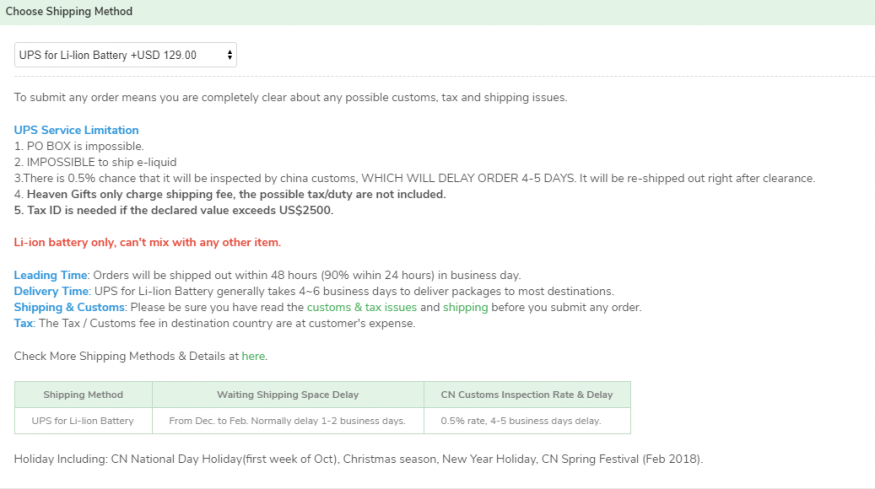Open the UPS for Li-Iion Battery shipping dropdown

125,55
